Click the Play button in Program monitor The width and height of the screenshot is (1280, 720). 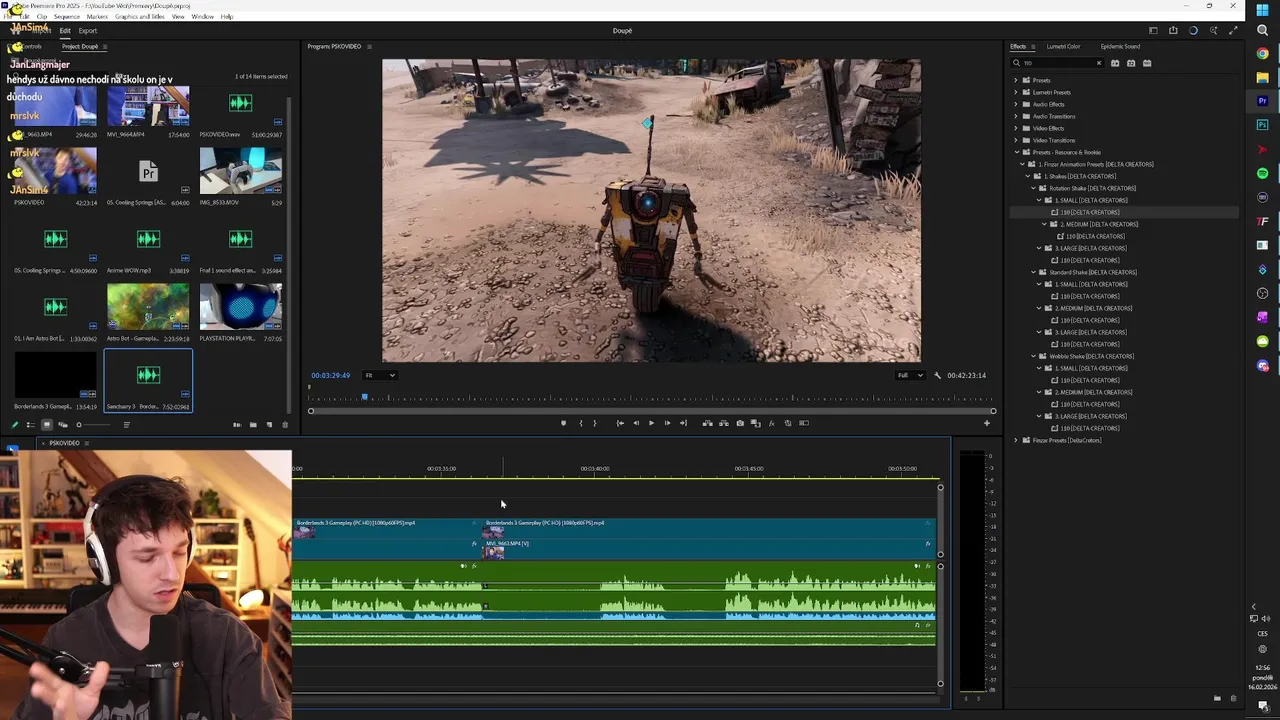(x=651, y=423)
